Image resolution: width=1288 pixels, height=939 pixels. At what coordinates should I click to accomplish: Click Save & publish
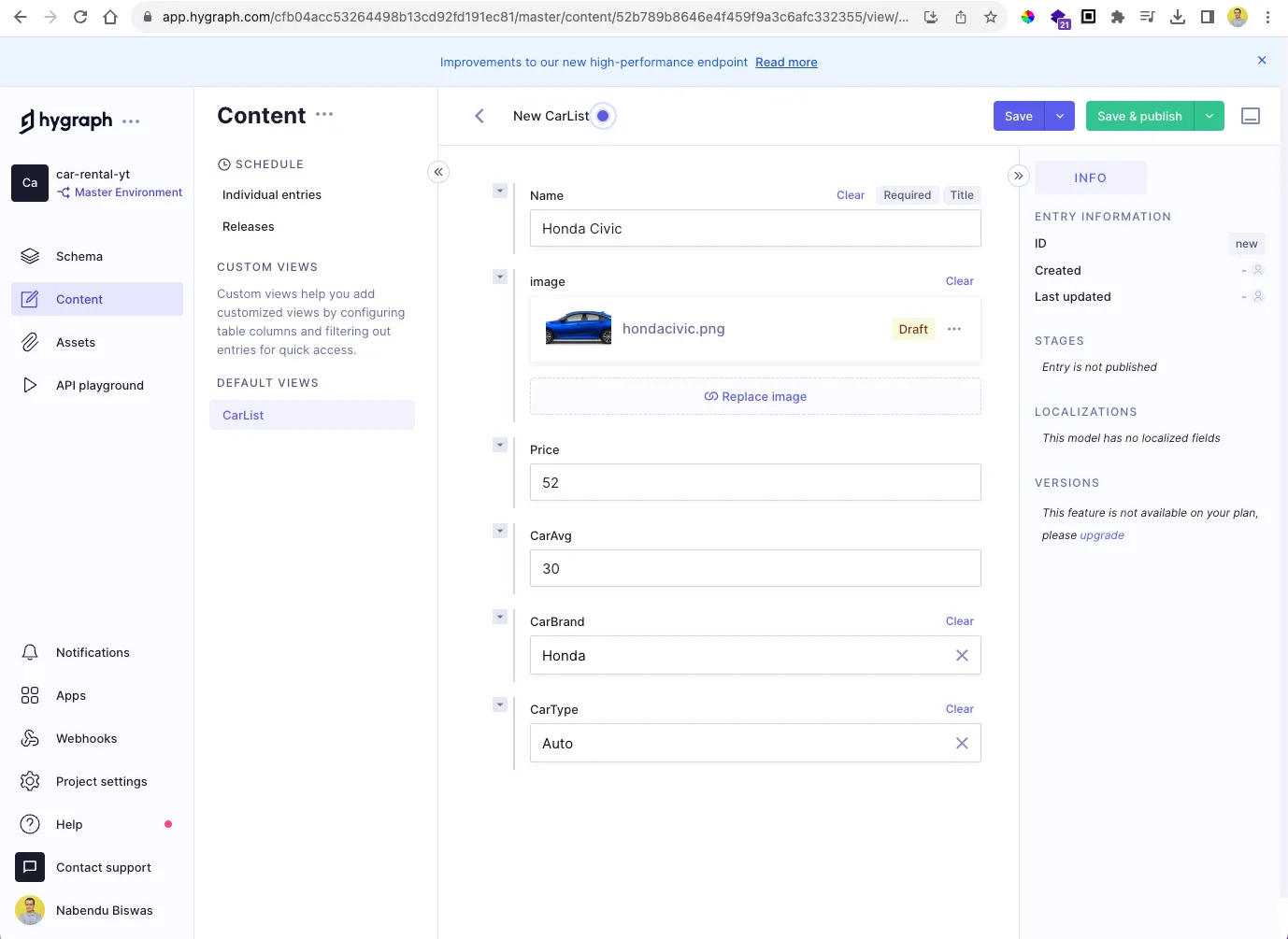point(1139,116)
